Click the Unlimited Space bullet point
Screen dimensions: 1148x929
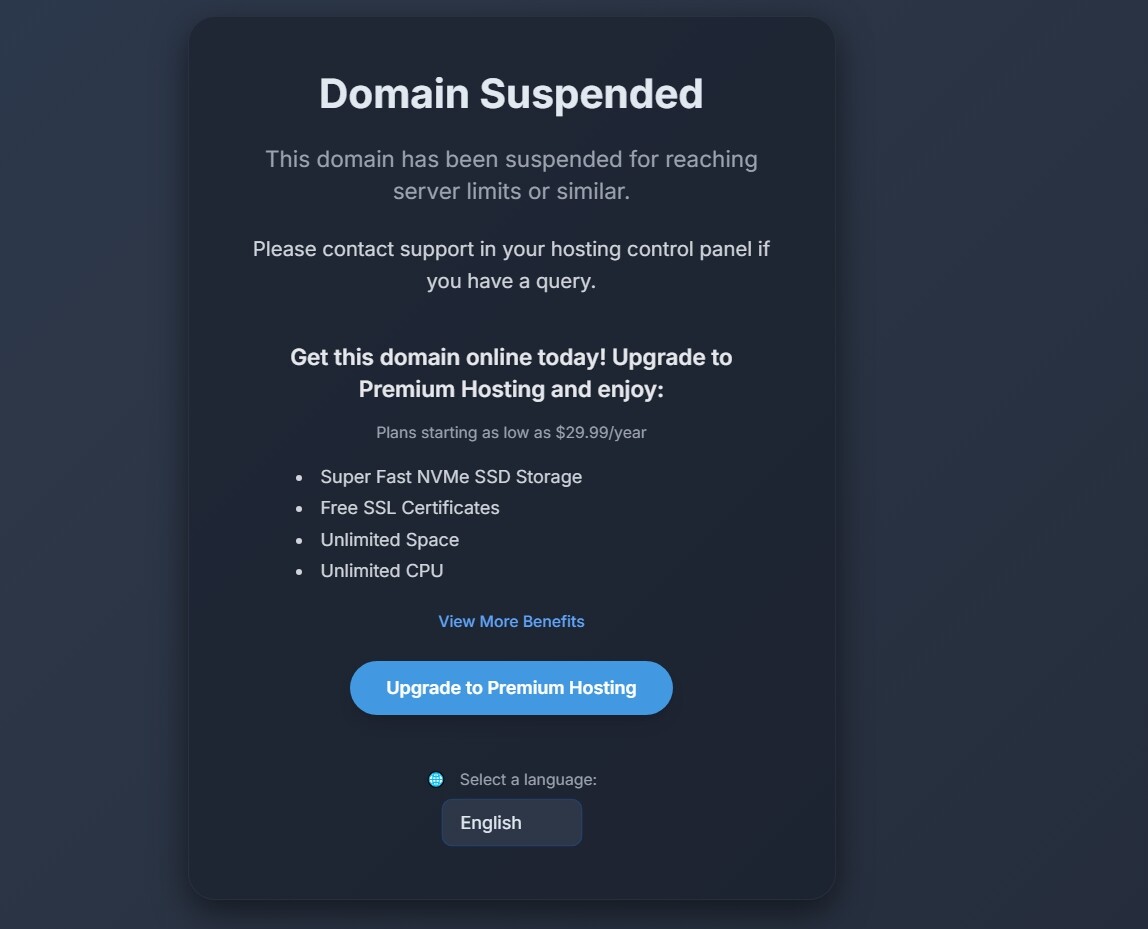pyautogui.click(x=389, y=540)
